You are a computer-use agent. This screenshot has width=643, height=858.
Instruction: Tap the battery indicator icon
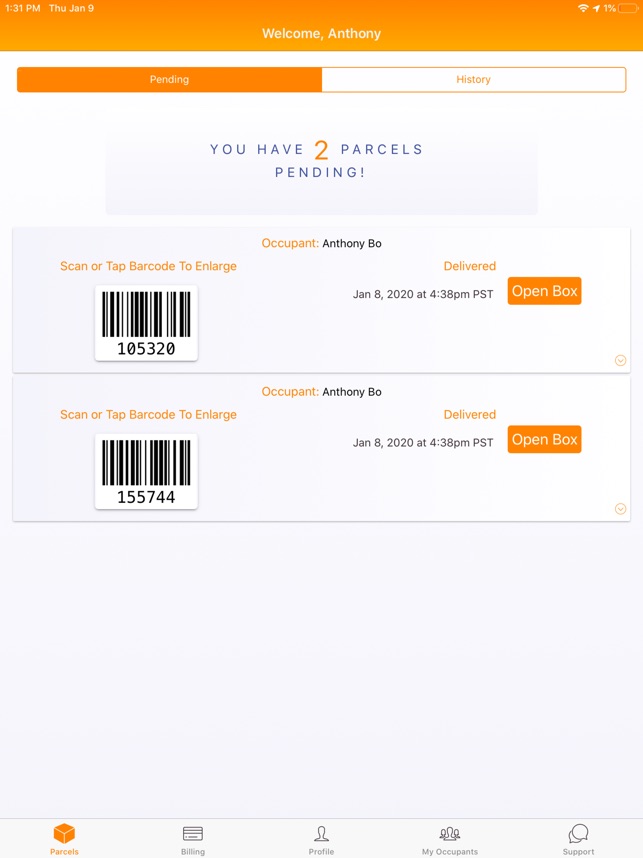coord(628,8)
